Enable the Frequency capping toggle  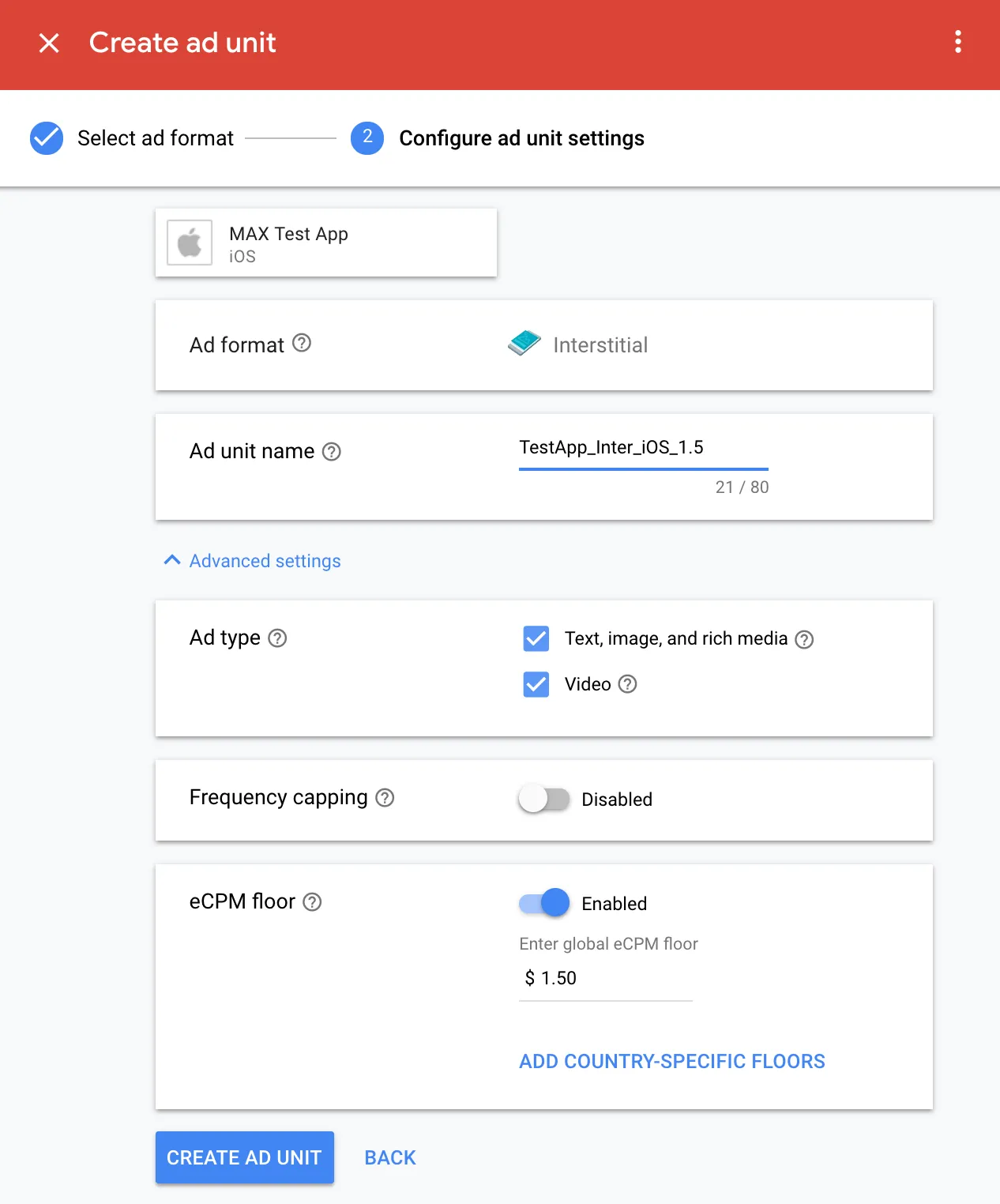pos(544,799)
